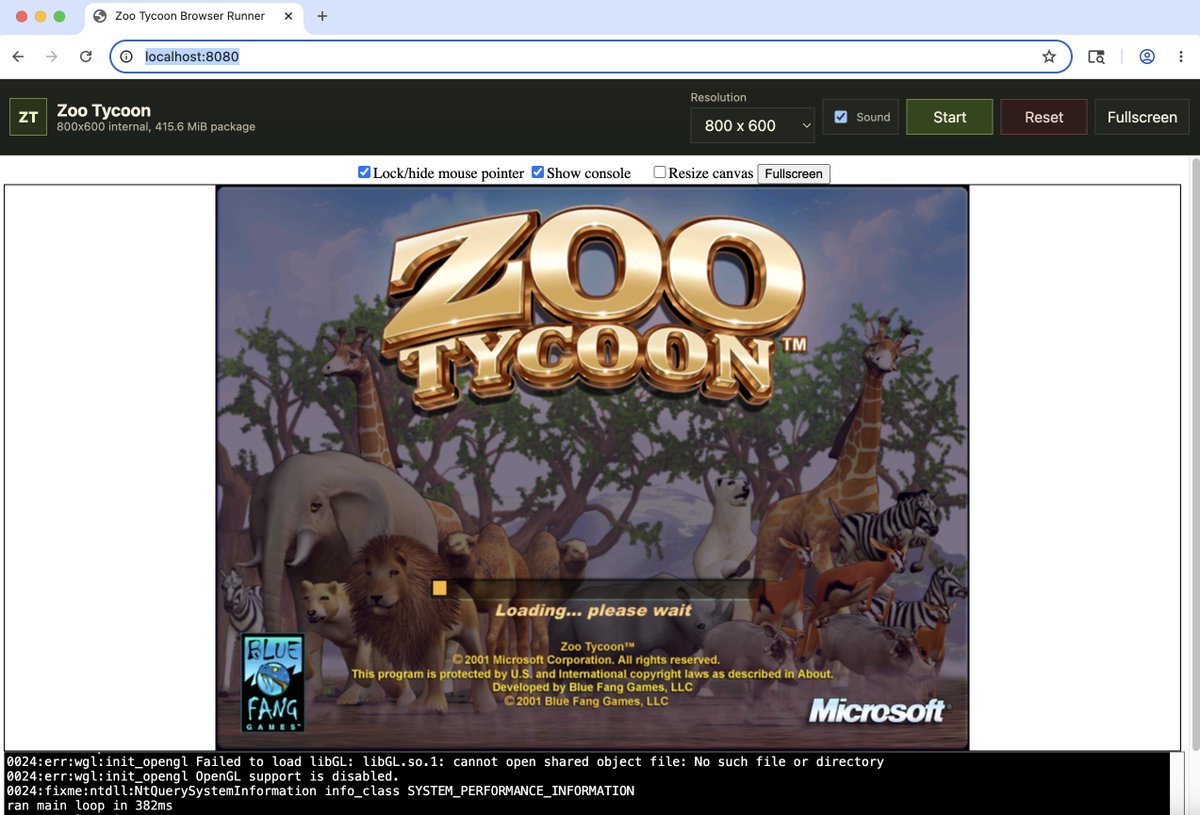The height and width of the screenshot is (815, 1200).
Task: Click the browser back arrow
Action: pyautogui.click(x=18, y=57)
